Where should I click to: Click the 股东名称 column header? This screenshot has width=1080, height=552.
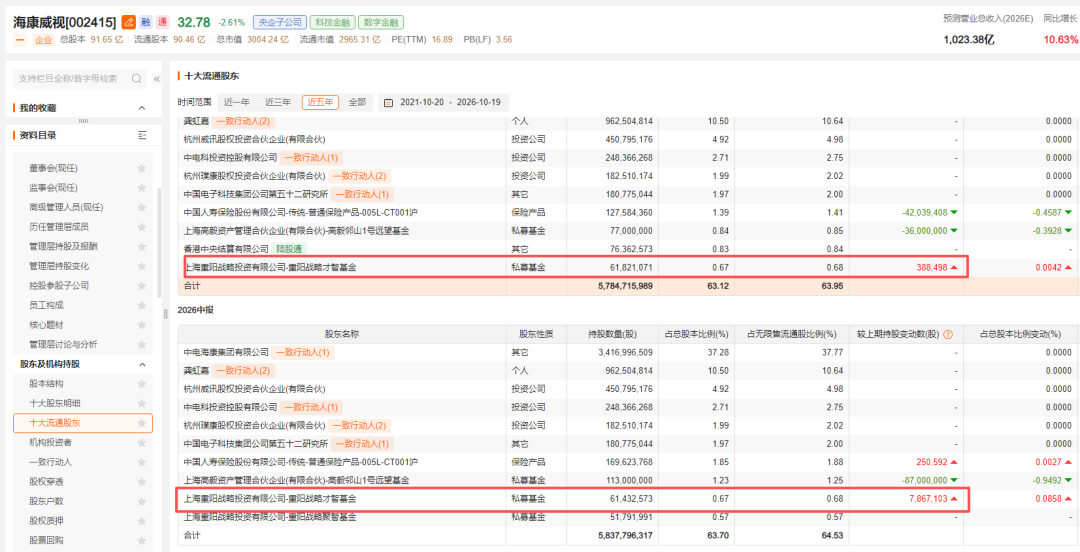pyautogui.click(x=342, y=334)
